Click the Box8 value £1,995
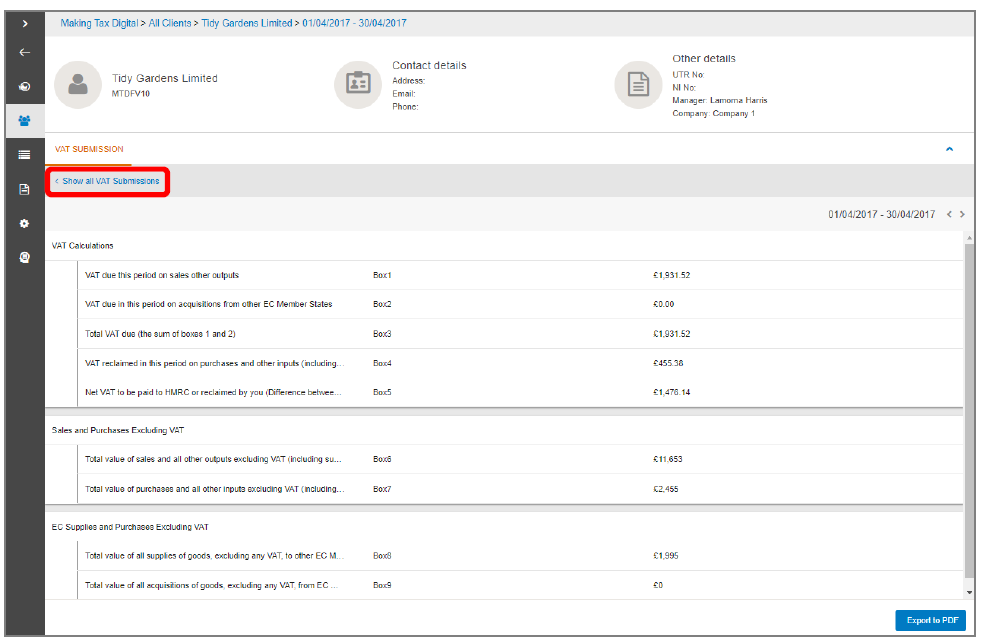The height and width of the screenshot is (638, 985). click(x=666, y=556)
